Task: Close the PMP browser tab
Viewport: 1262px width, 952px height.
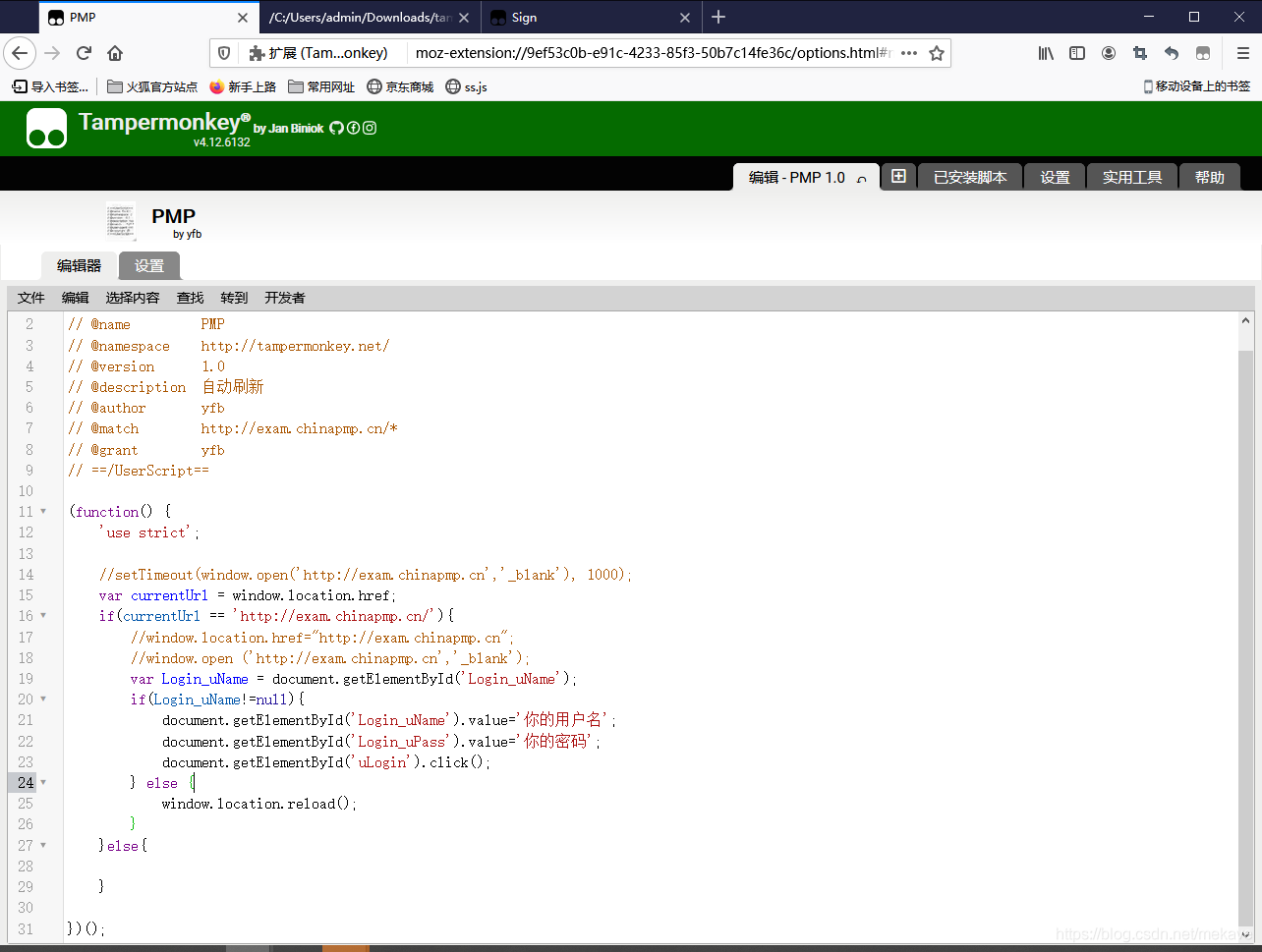Action: point(243,18)
